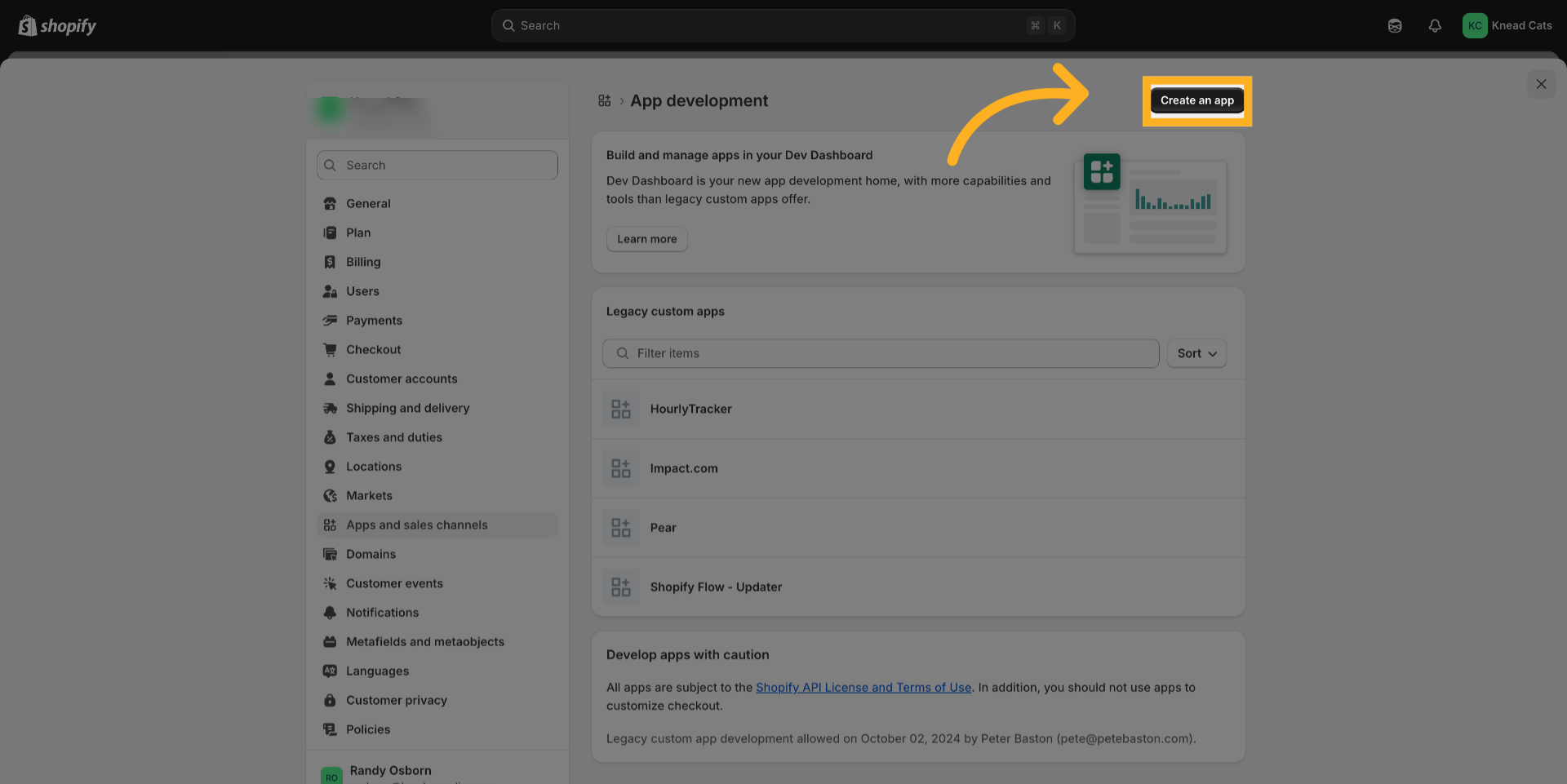
Task: Open Customer privacy settings
Action: click(396, 700)
